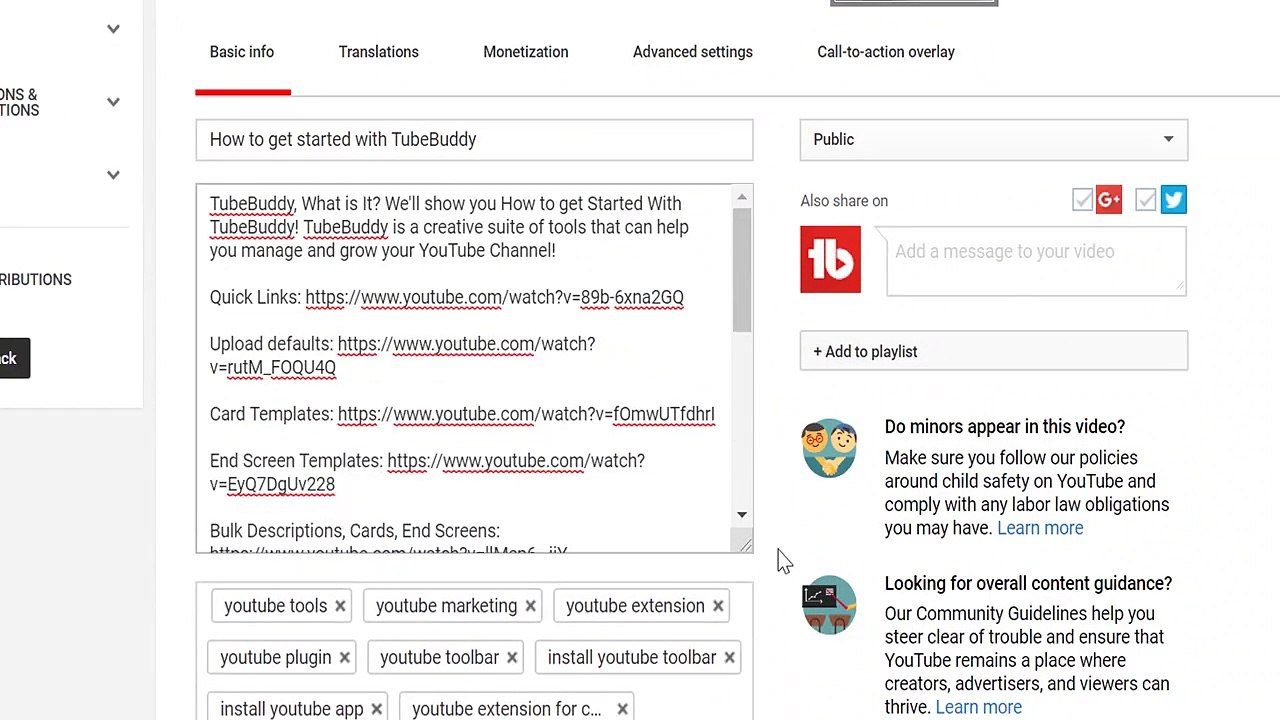Screen dimensions: 1280x720
Task: Open the Add to playlist selector
Action: pos(994,351)
